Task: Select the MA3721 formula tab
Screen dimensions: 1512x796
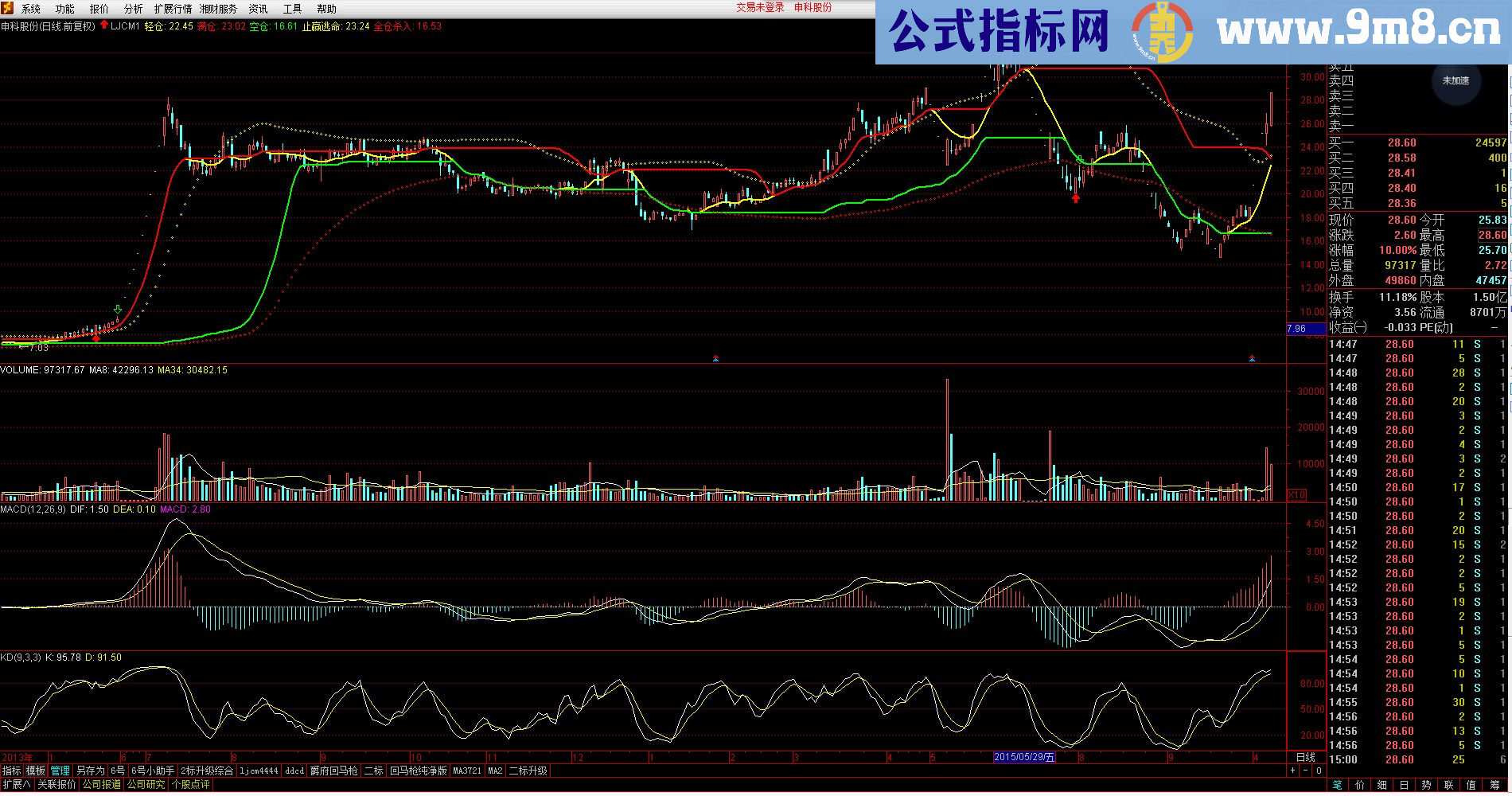Action: pyautogui.click(x=469, y=771)
